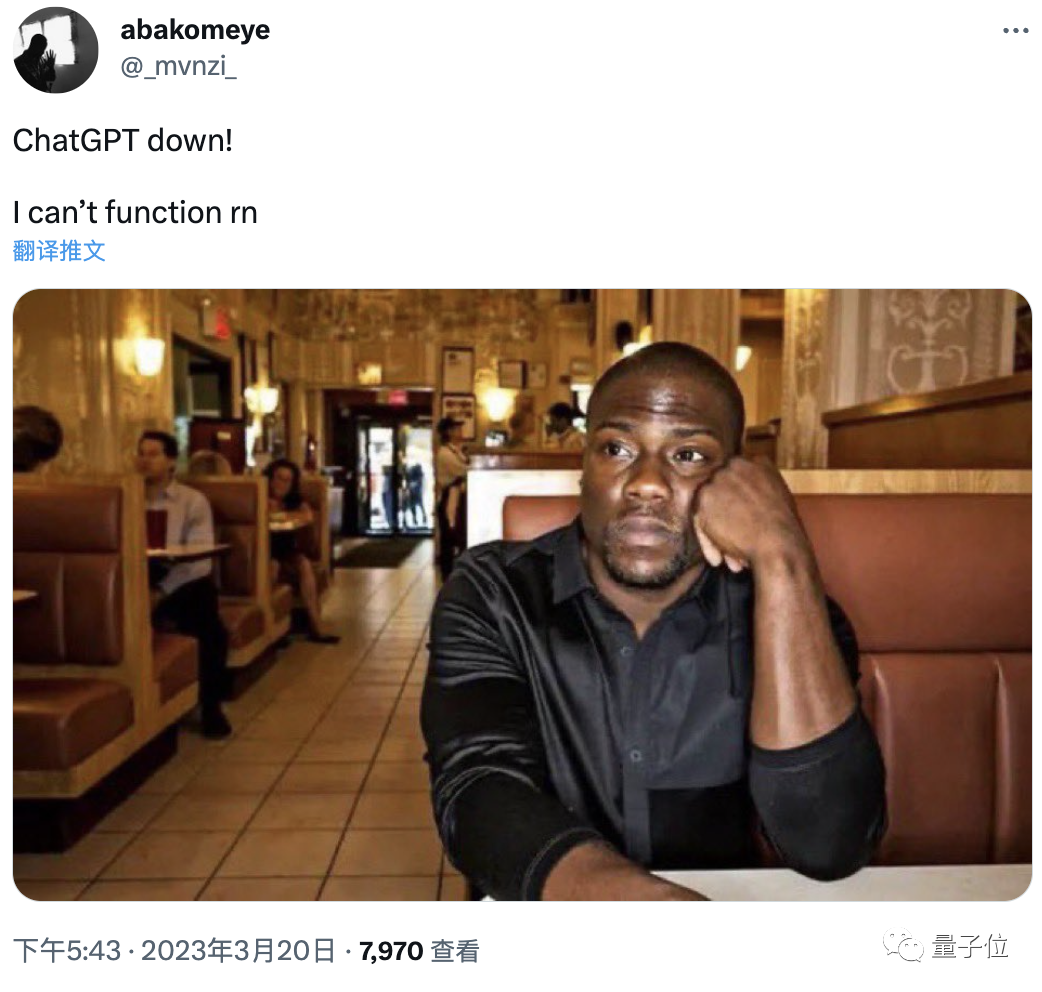Click the 2023年3月20日 post date
The height and width of the screenshot is (992, 1042).
(x=237, y=951)
